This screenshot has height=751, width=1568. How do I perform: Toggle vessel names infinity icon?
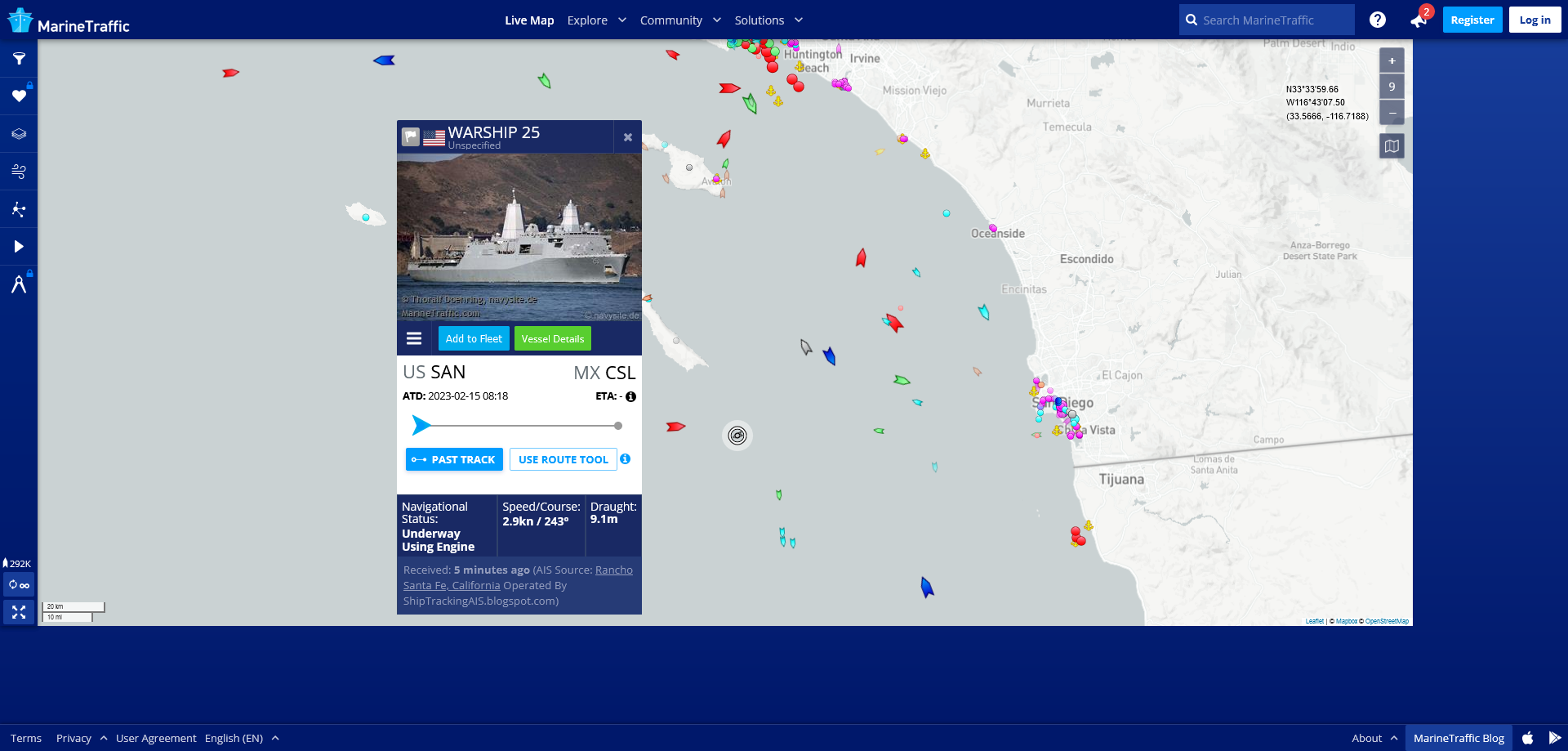pos(19,585)
